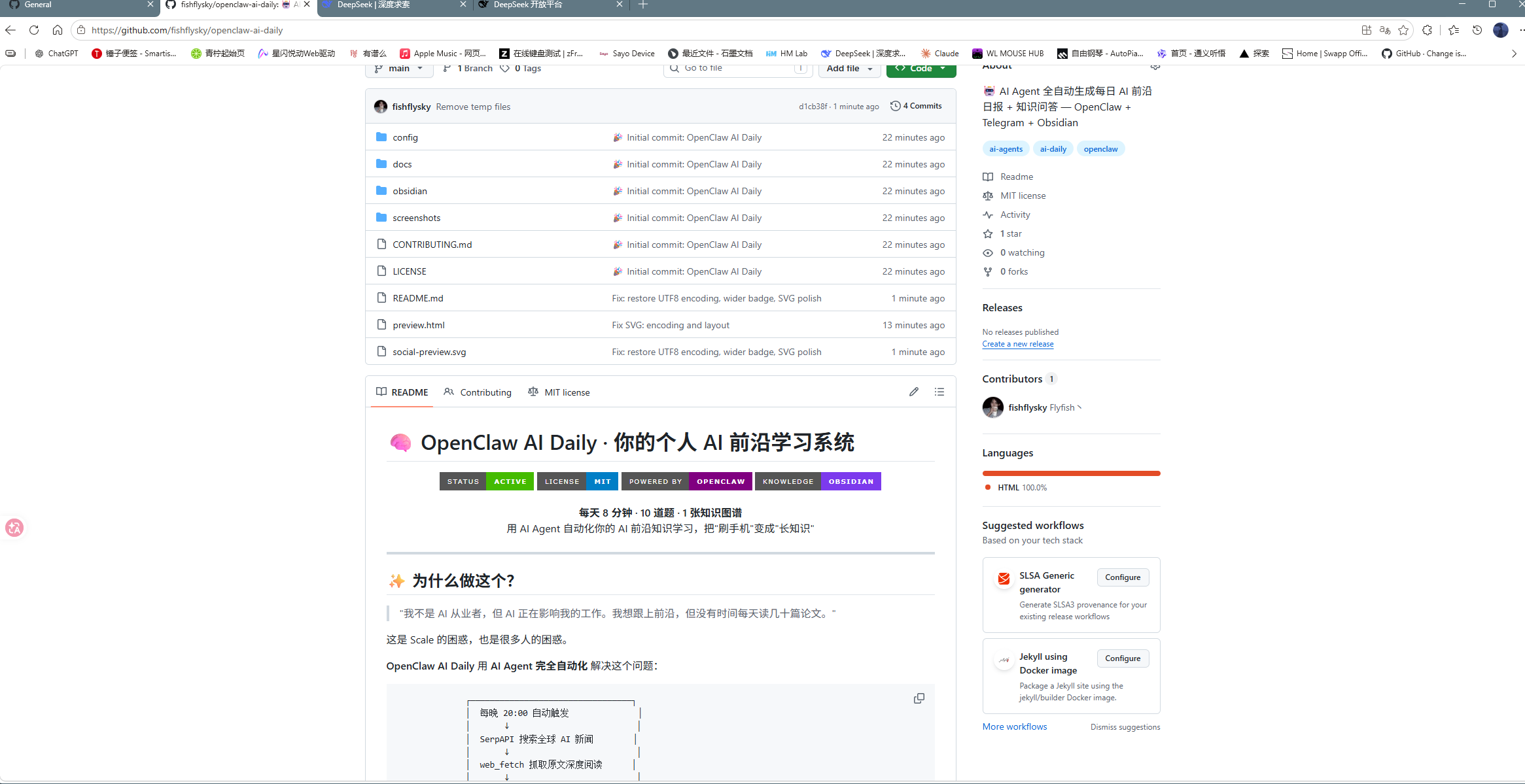Open LICENSE file
Screen dimensions: 1525x784
click(410, 271)
